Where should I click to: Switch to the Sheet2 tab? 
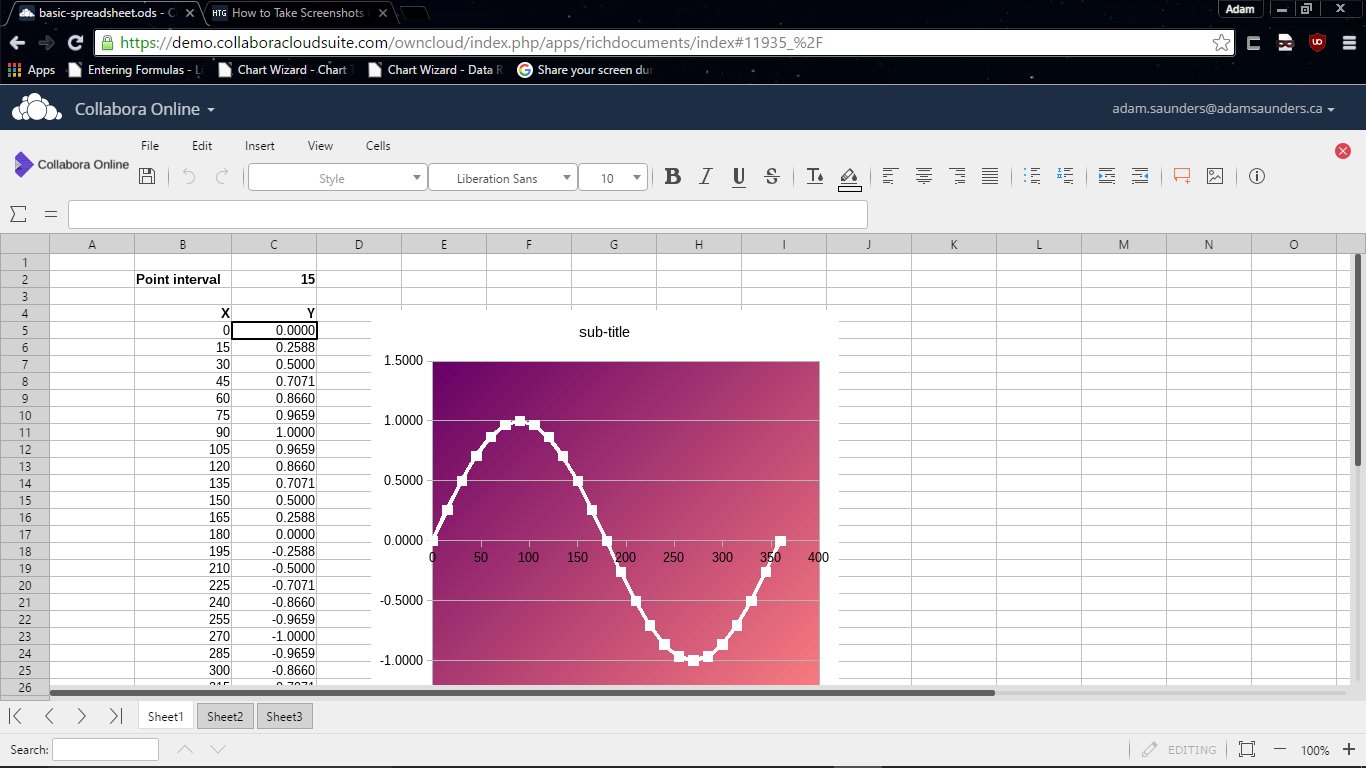click(x=225, y=716)
